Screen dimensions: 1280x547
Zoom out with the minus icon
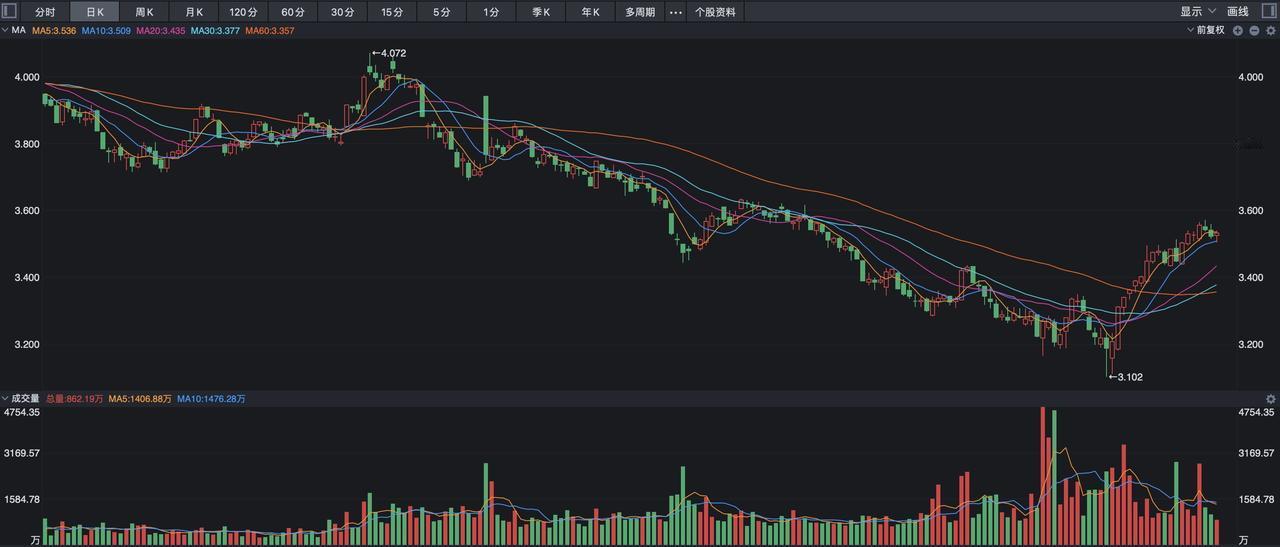pos(1254,31)
